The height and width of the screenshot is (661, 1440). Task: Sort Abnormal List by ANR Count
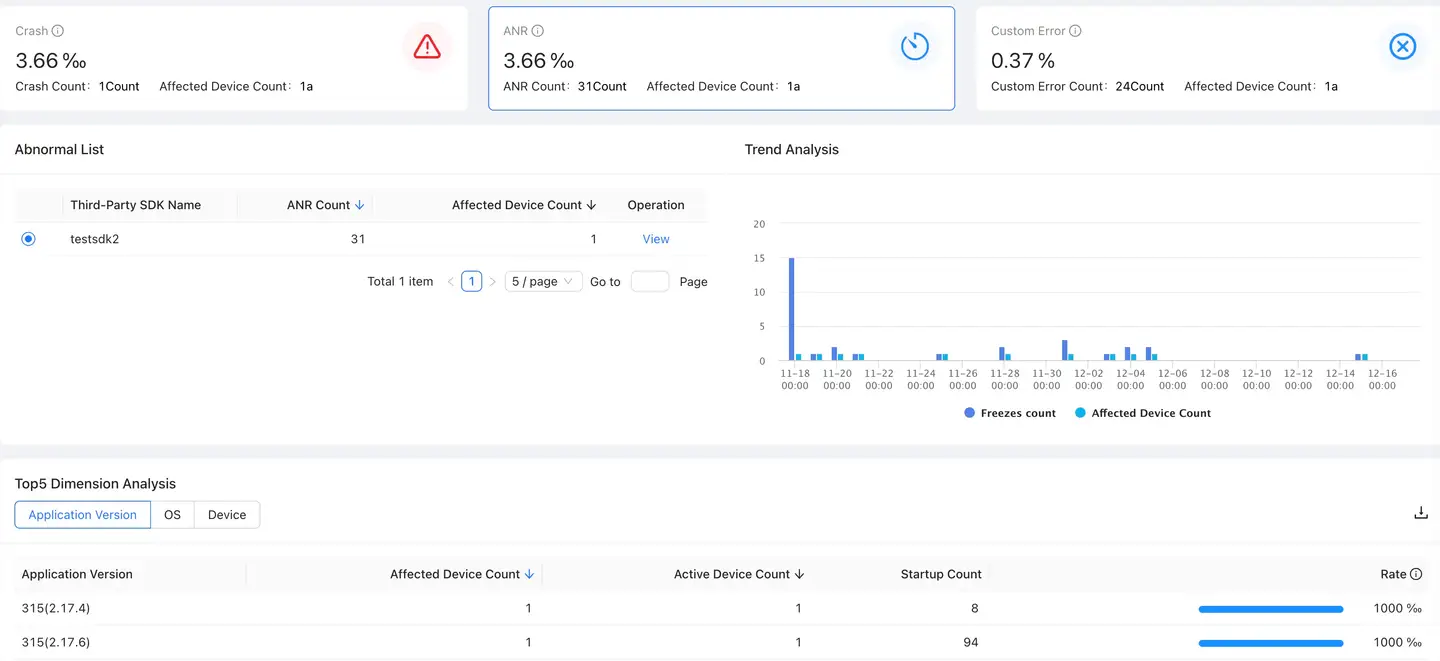pyautogui.click(x=359, y=205)
